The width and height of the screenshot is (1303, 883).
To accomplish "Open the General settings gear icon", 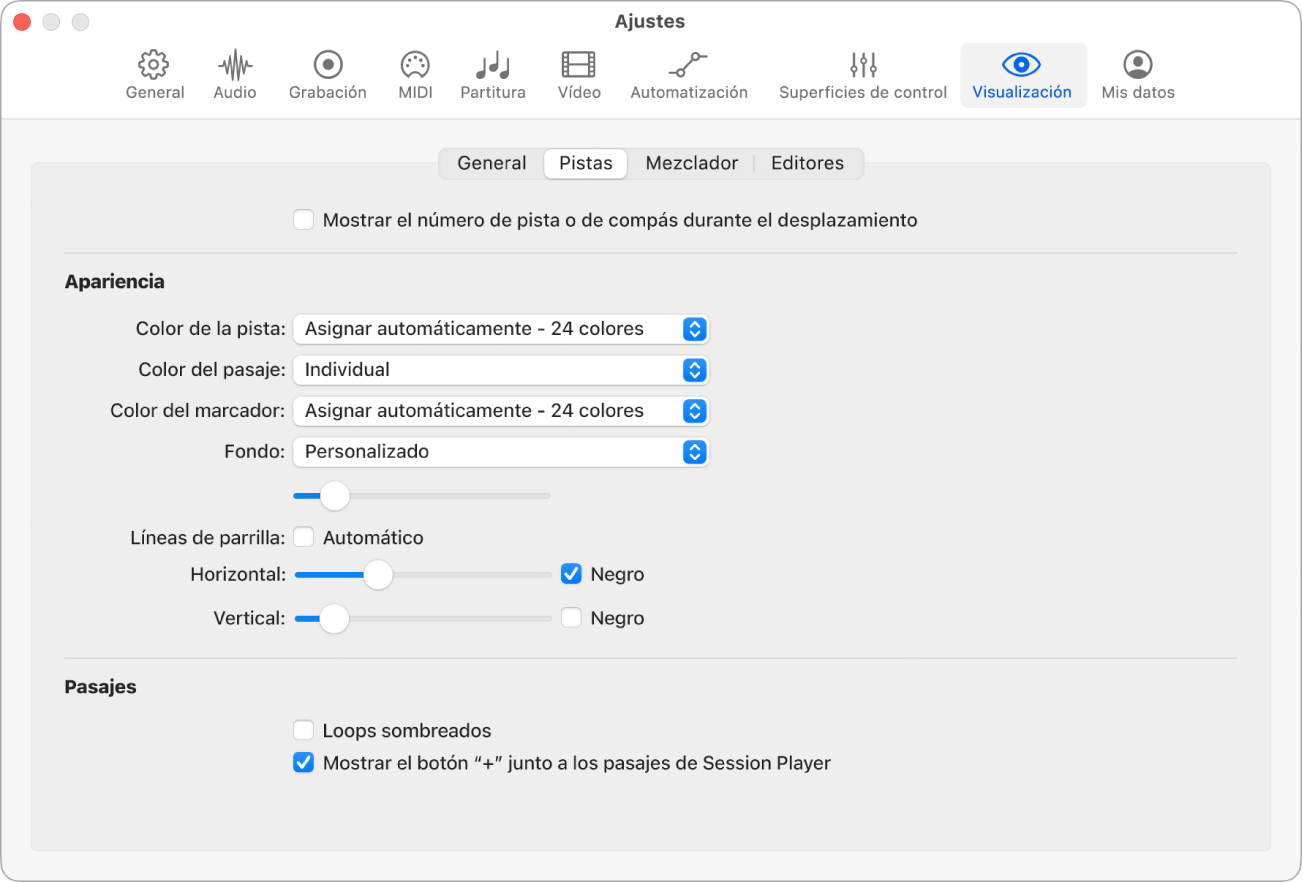I will [154, 66].
